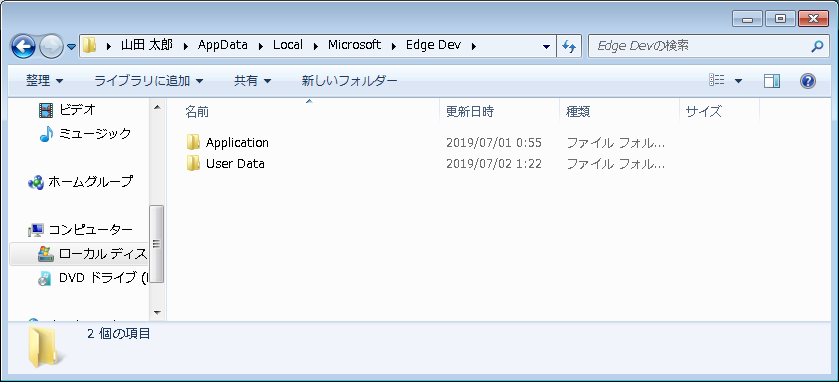
Task: Select AppData in the address path
Action: pyautogui.click(x=223, y=45)
